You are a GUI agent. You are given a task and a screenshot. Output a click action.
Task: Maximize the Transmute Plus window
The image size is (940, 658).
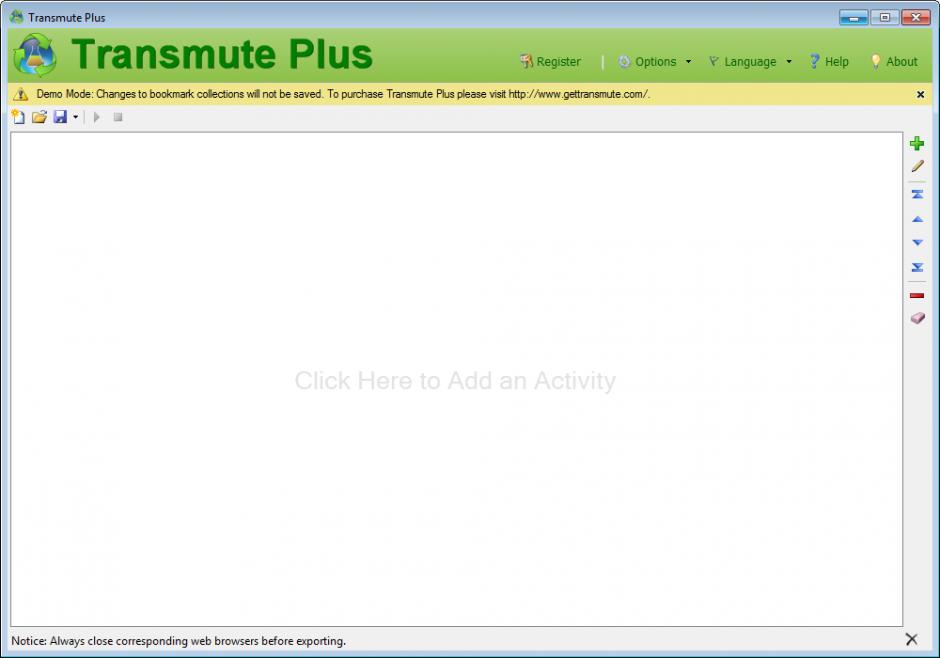[884, 17]
